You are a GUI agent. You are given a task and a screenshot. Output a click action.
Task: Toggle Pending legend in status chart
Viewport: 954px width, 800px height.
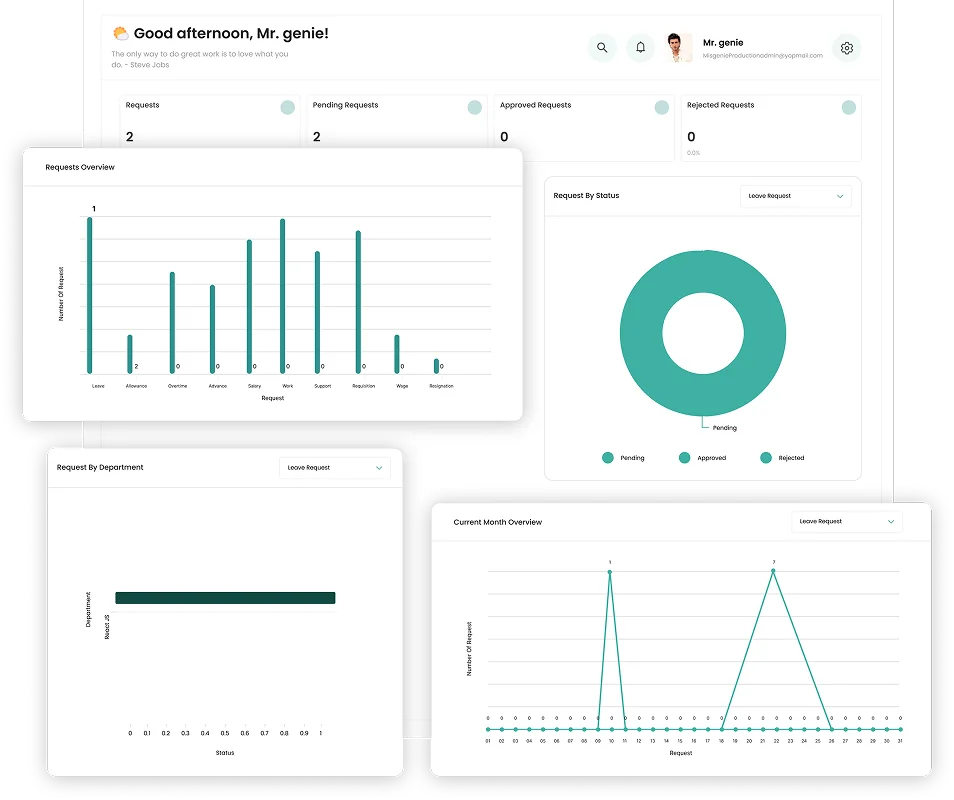pyautogui.click(x=608, y=458)
